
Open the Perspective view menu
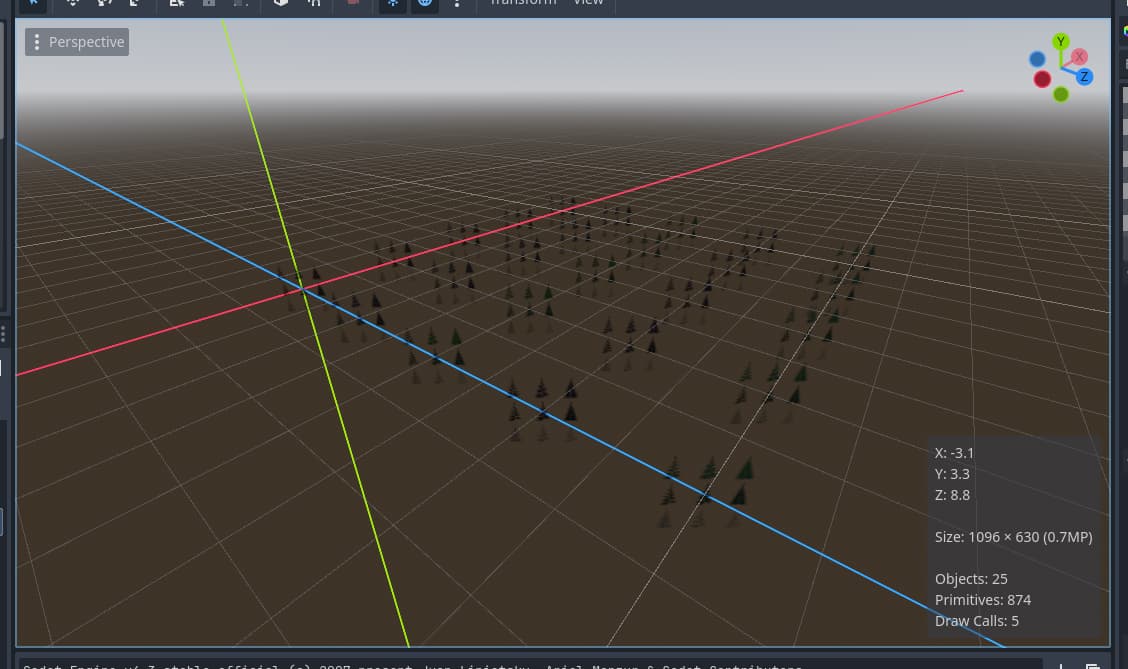pyautogui.click(x=77, y=42)
